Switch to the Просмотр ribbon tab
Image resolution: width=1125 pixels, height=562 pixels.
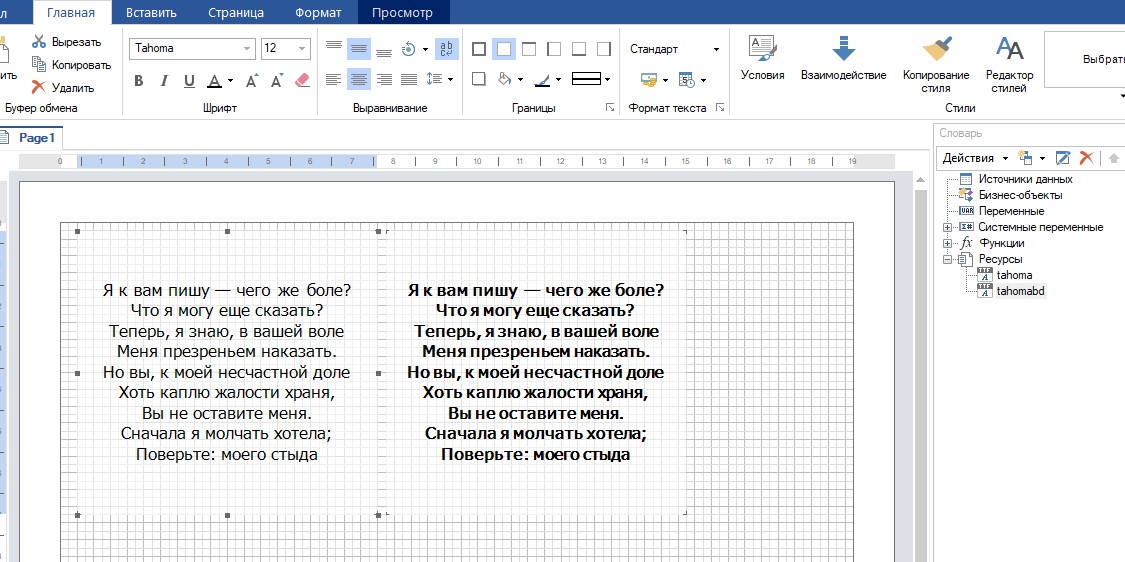click(402, 12)
